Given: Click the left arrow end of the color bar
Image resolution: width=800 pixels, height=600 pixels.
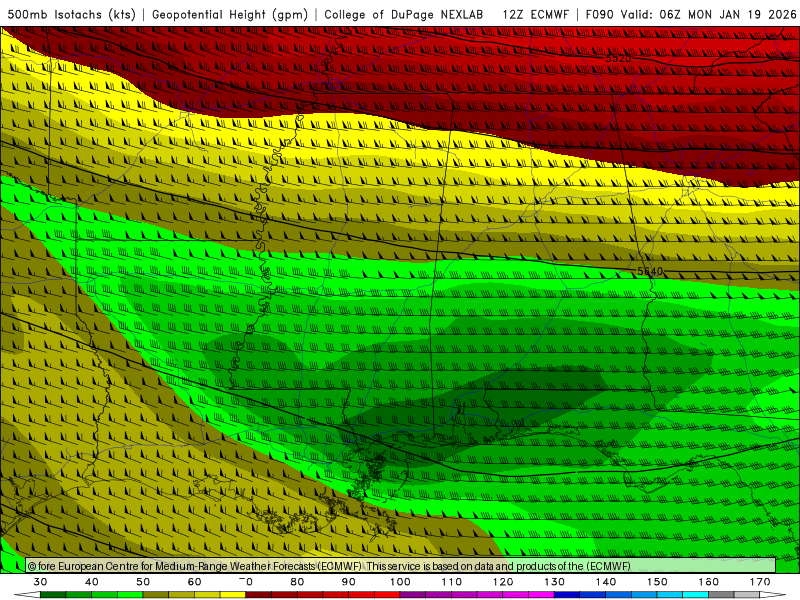Looking at the screenshot, I should coord(27,595).
